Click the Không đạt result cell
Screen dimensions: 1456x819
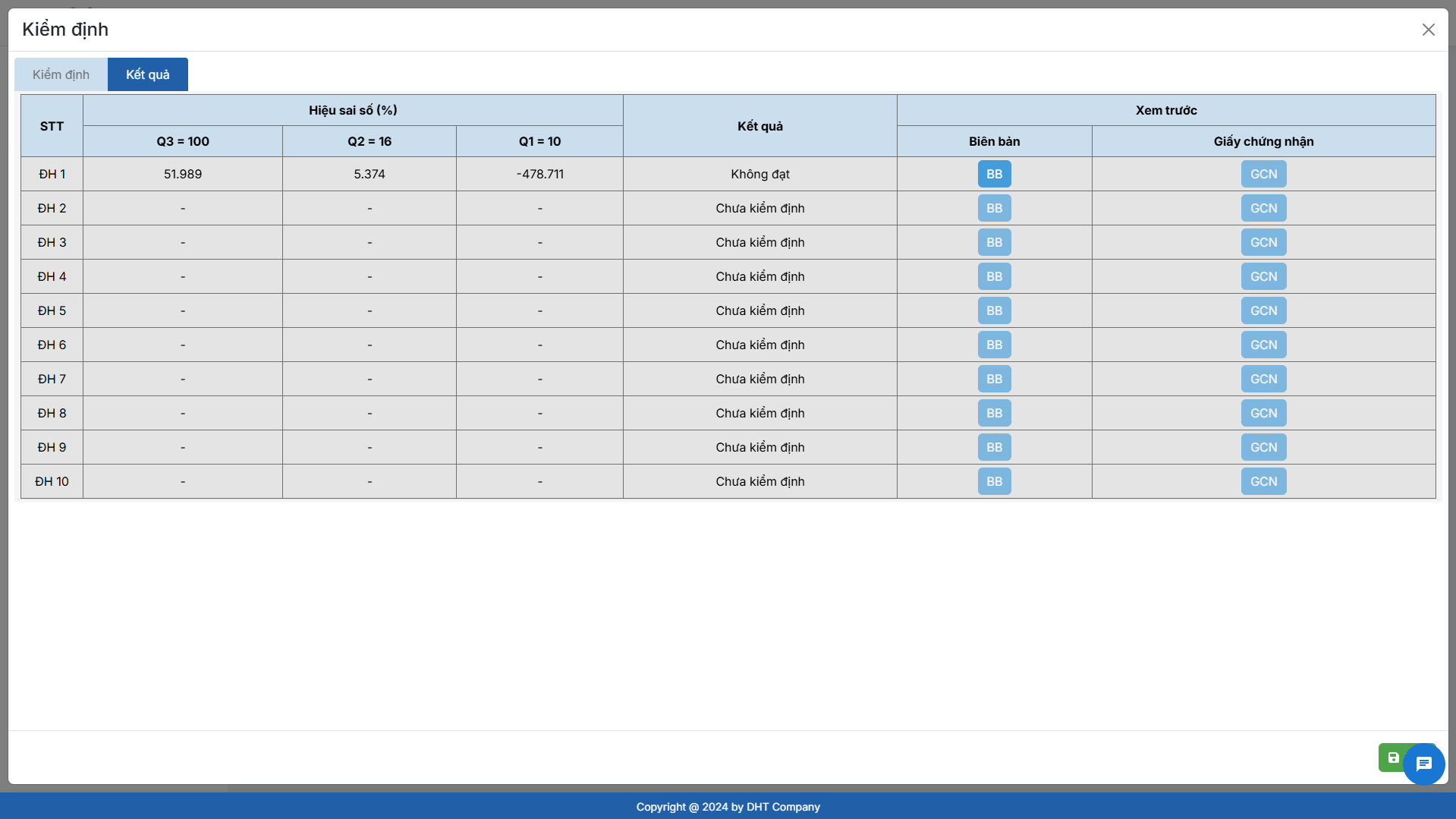coord(759,174)
